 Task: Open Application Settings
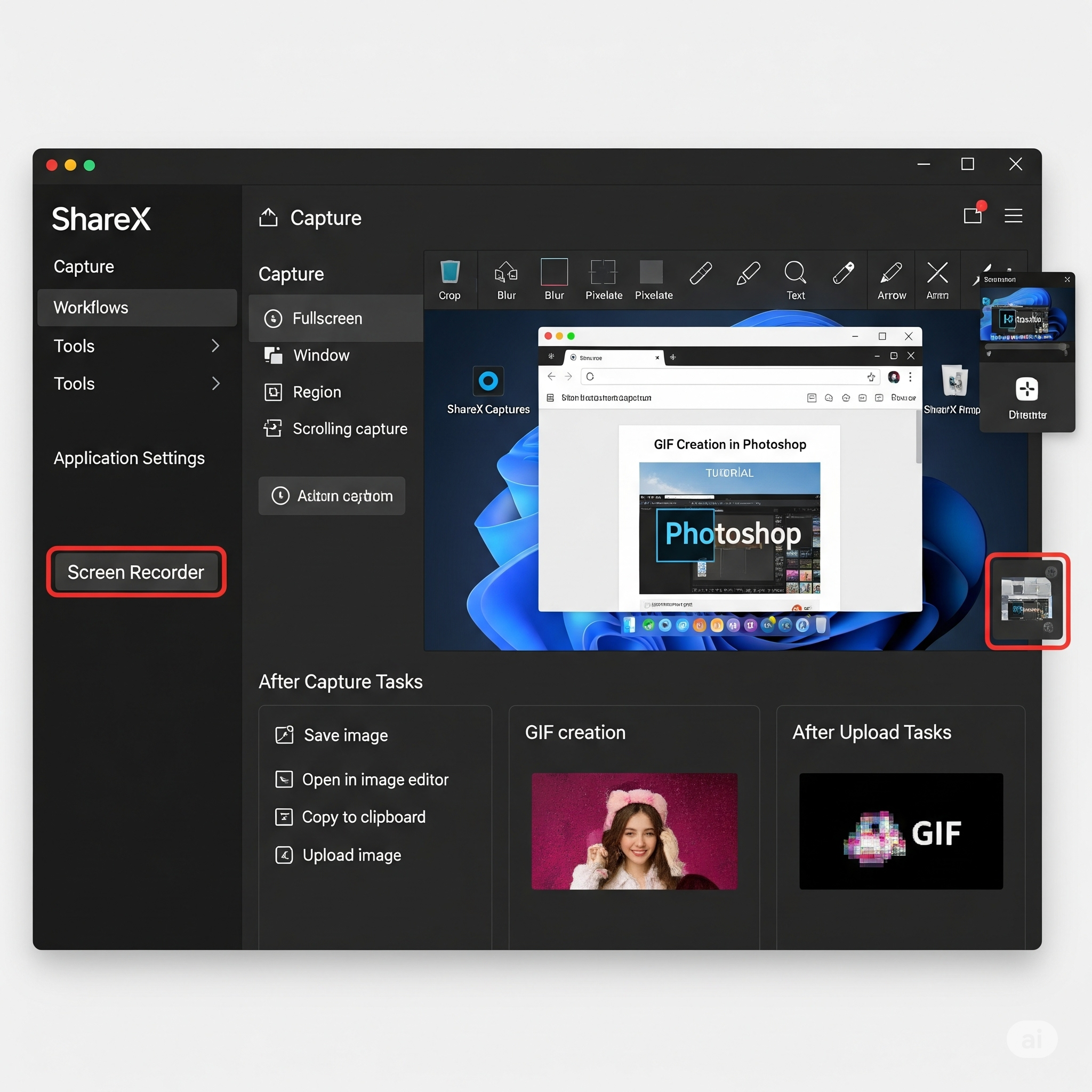coord(129,458)
